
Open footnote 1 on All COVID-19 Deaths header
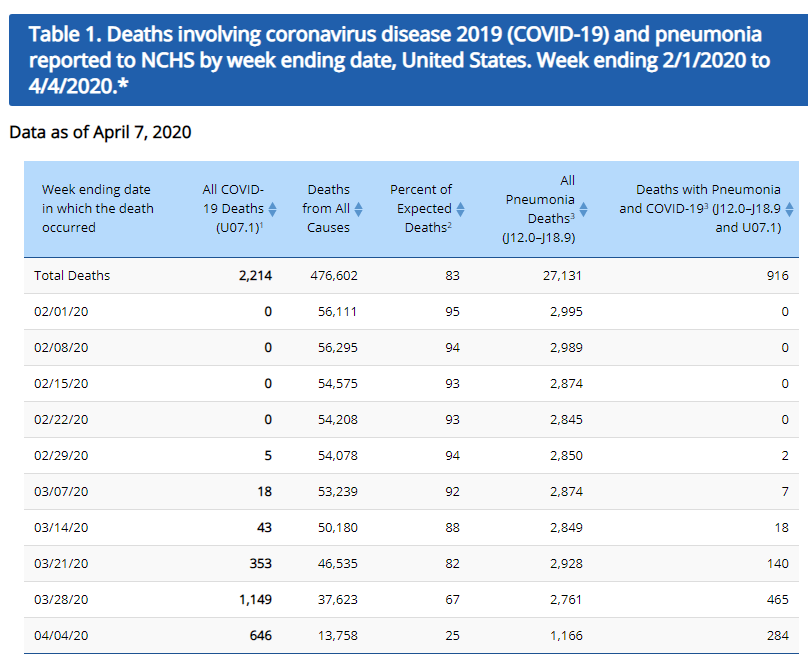(x=261, y=225)
